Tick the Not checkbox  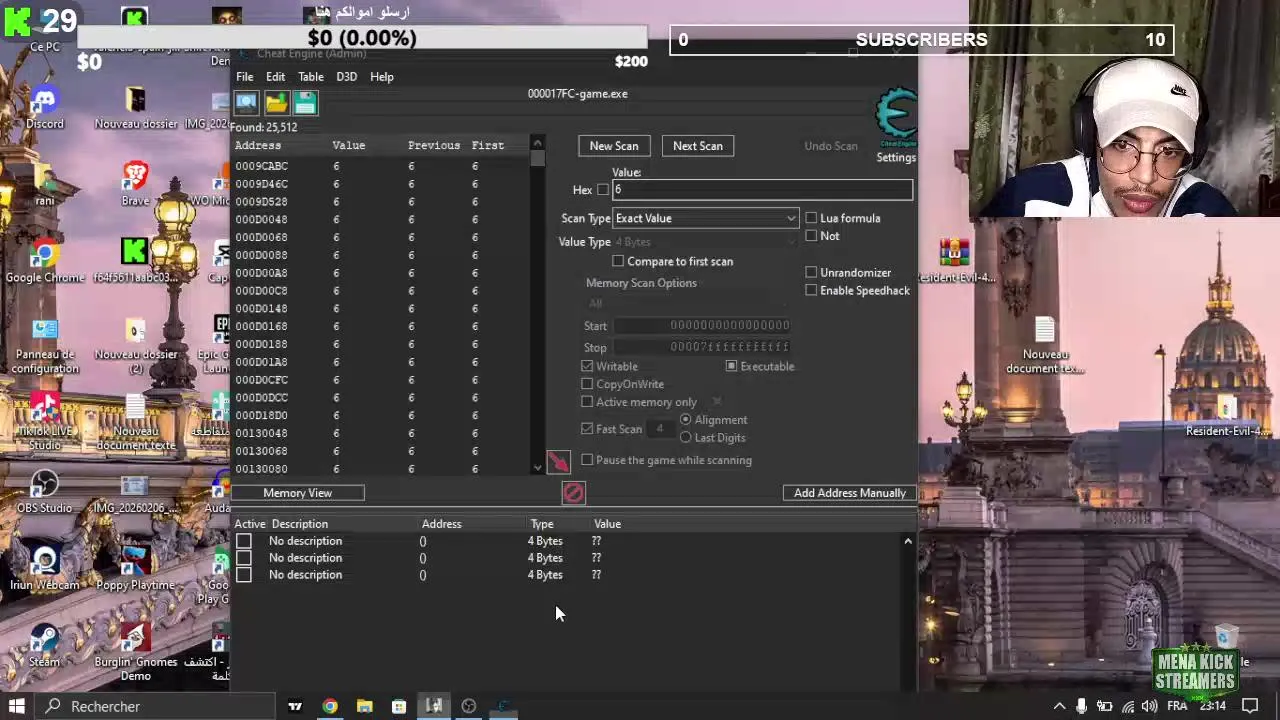tap(811, 236)
